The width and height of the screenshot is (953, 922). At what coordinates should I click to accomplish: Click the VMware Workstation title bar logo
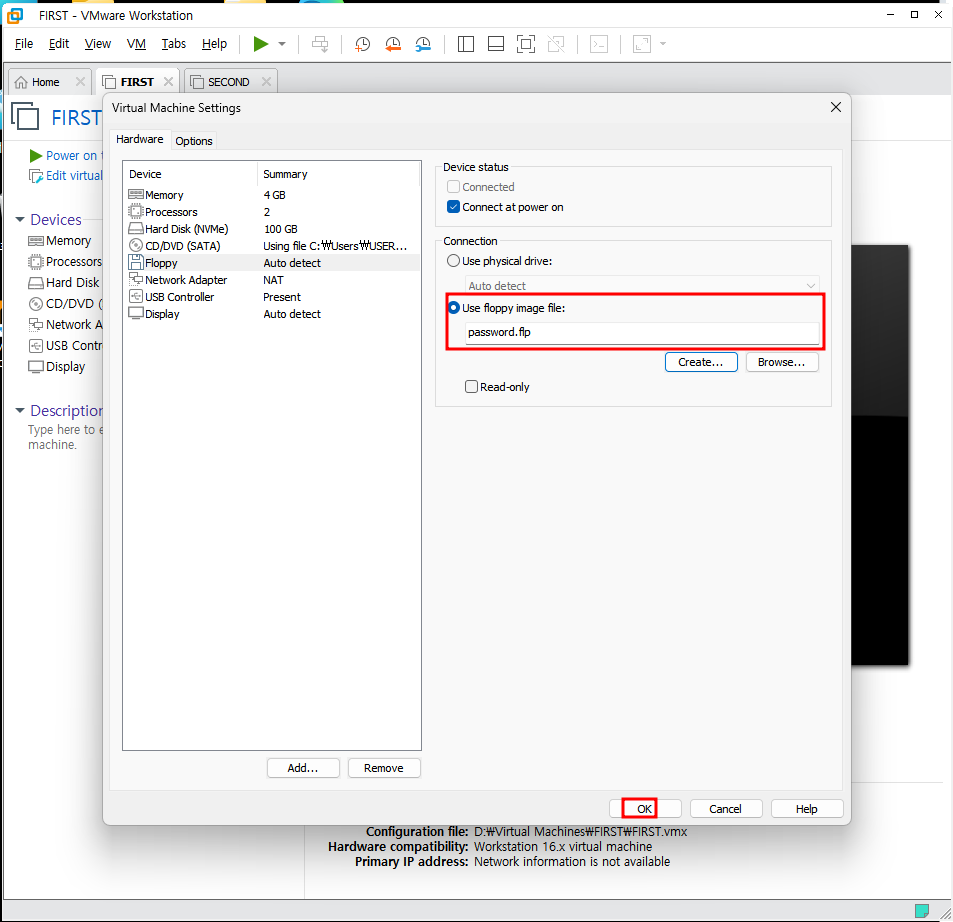(x=15, y=16)
